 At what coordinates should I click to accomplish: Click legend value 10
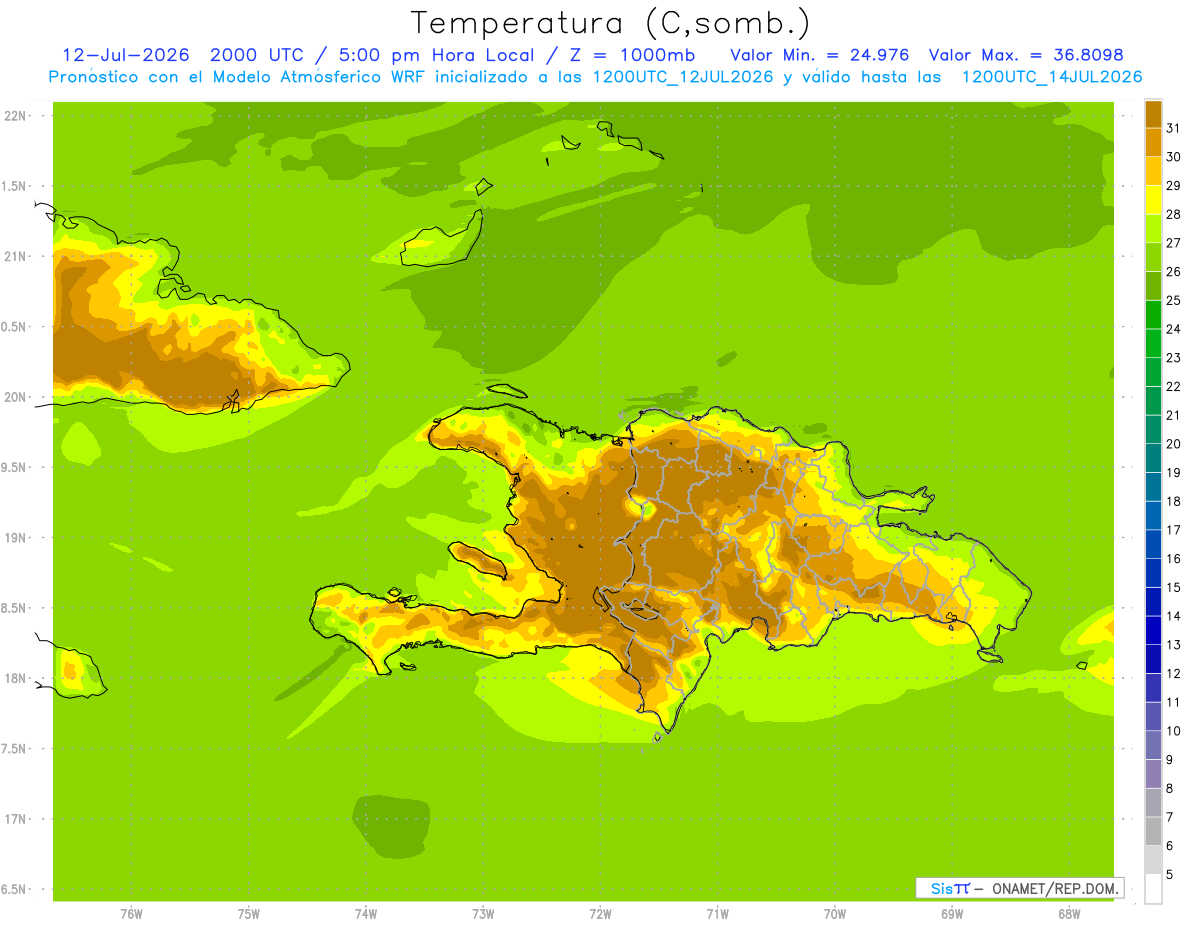pos(1173,731)
